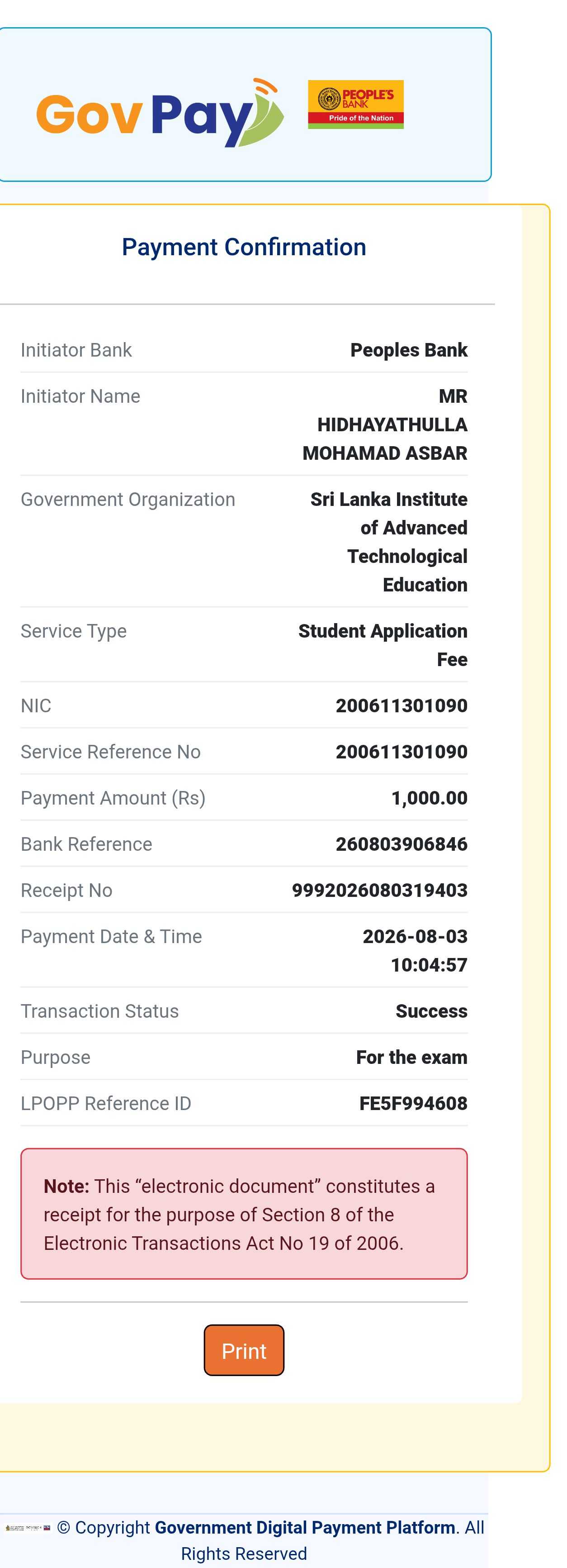
Task: Click the pink electronic document note box
Action: [244, 1214]
